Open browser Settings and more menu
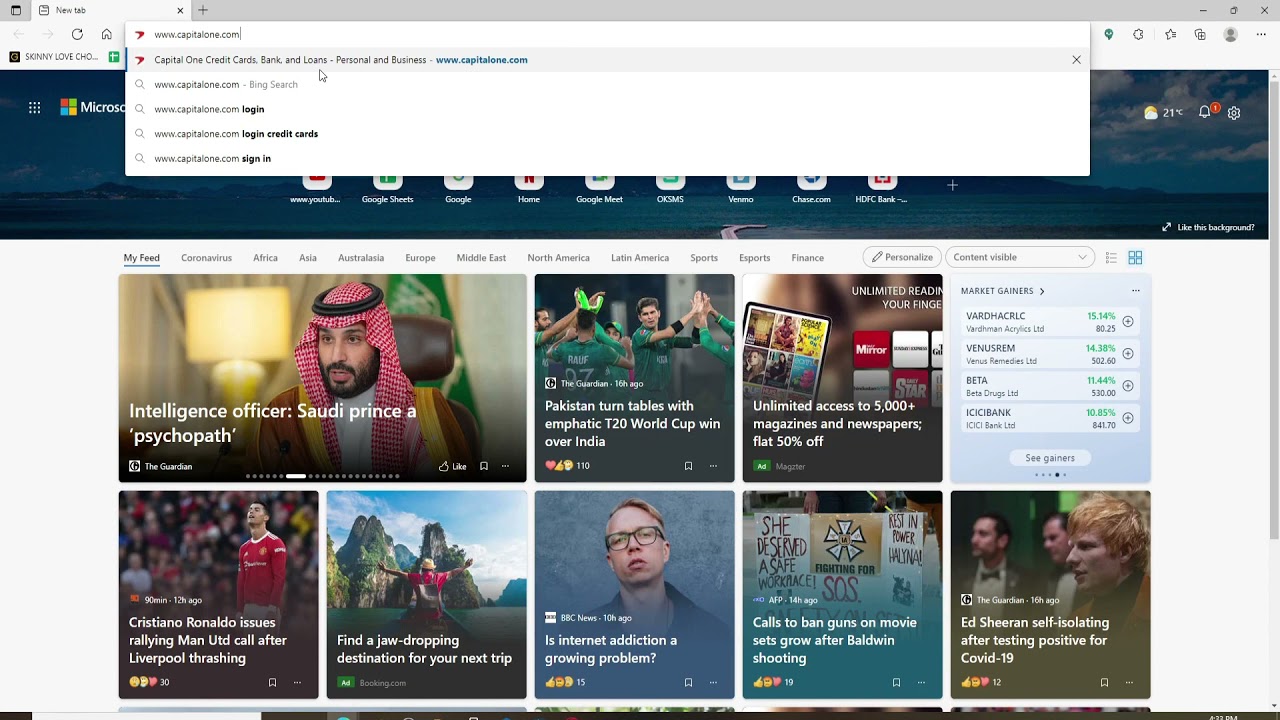 1262,34
